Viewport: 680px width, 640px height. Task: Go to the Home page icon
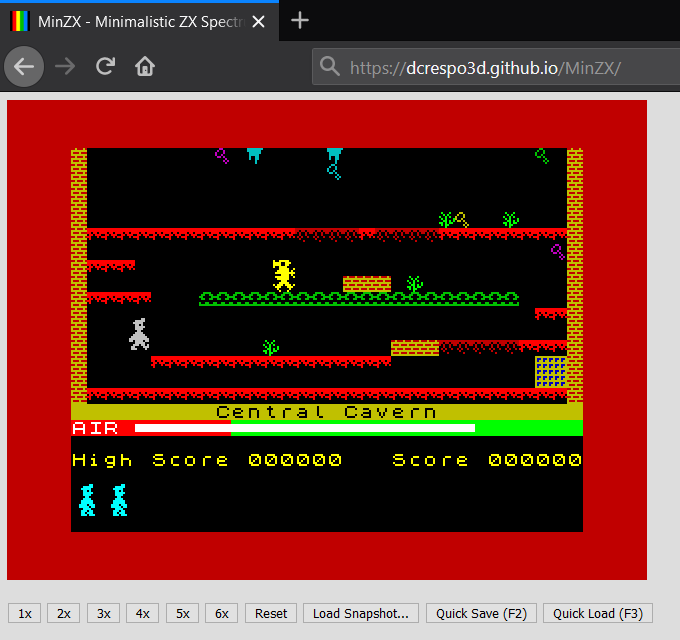(145, 66)
